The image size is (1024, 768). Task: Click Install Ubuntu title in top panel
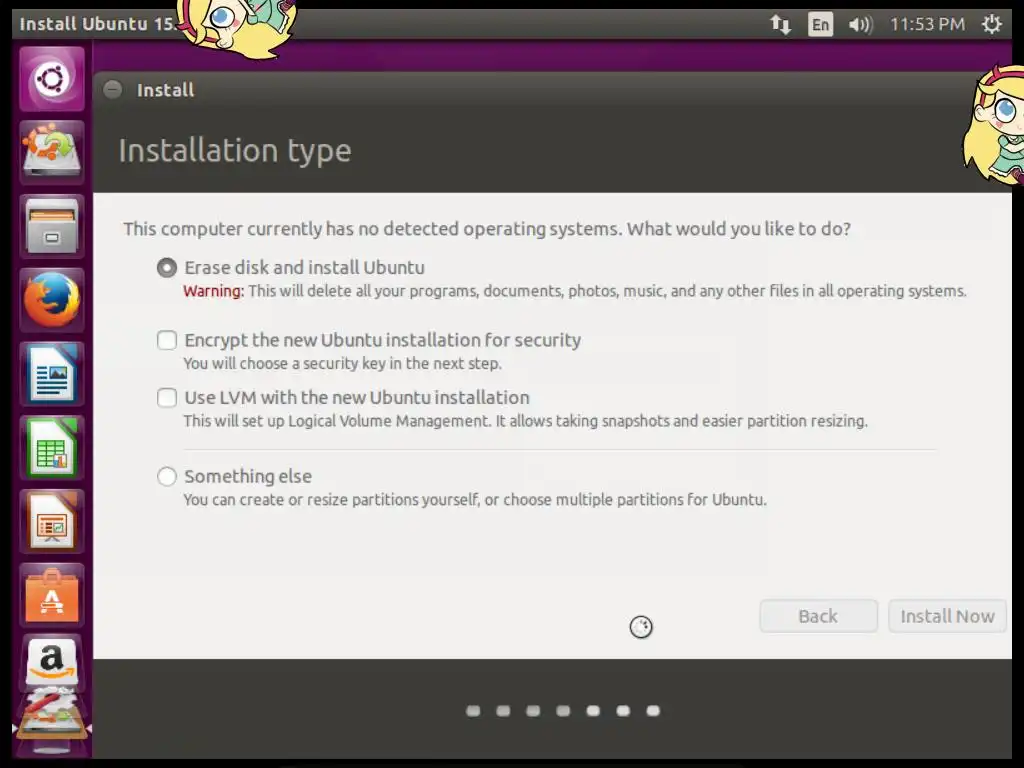(x=98, y=24)
